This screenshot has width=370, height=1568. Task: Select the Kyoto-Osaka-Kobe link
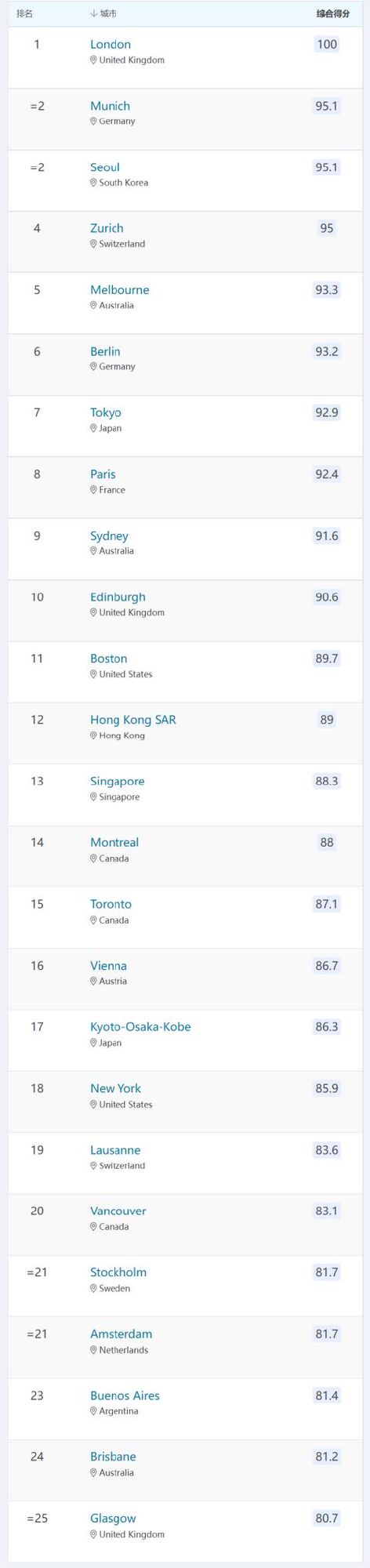pyautogui.click(x=140, y=1027)
